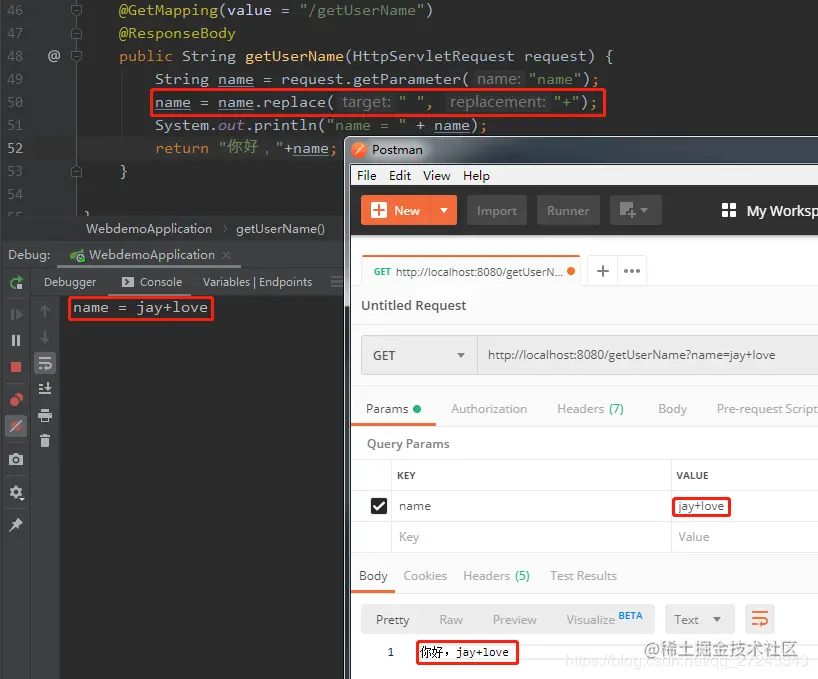Image resolution: width=818 pixels, height=679 pixels.
Task: Open the Postman Edit menu
Action: point(400,176)
